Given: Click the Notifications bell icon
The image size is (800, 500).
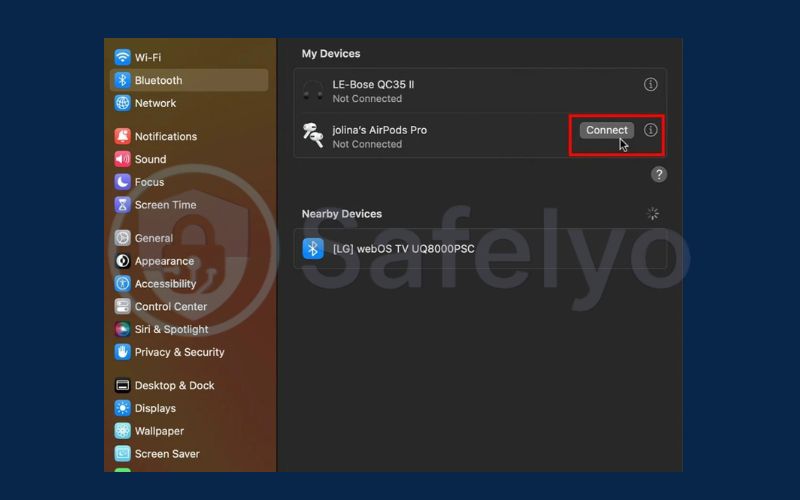Looking at the screenshot, I should click(x=122, y=136).
